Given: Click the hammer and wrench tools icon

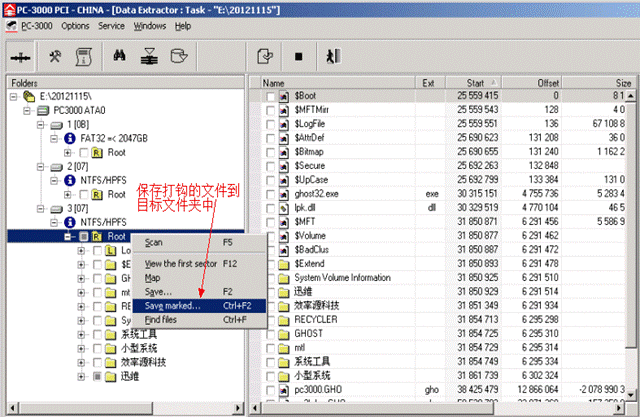Looking at the screenshot, I should (55, 57).
